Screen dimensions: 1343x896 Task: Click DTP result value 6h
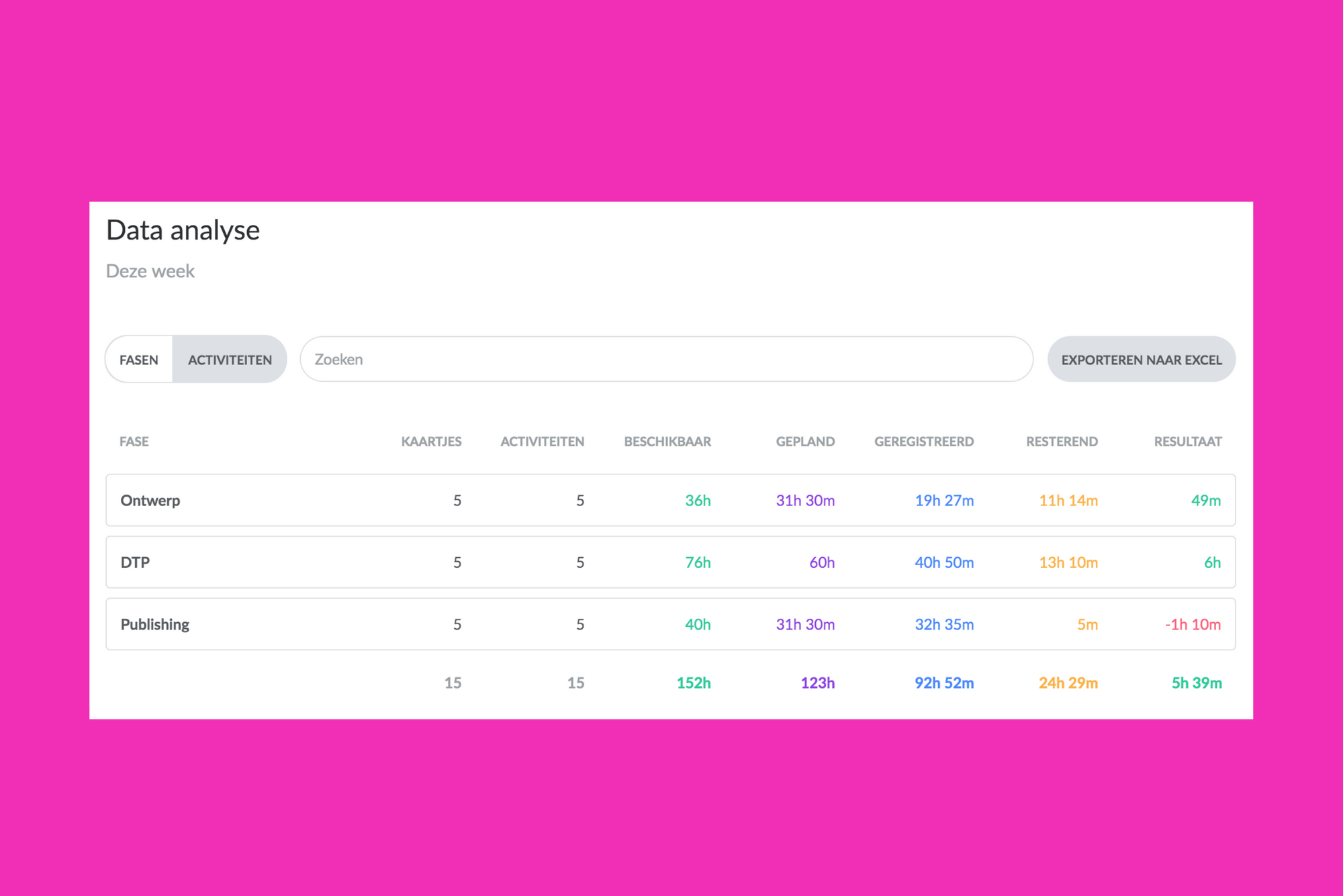point(1212,562)
